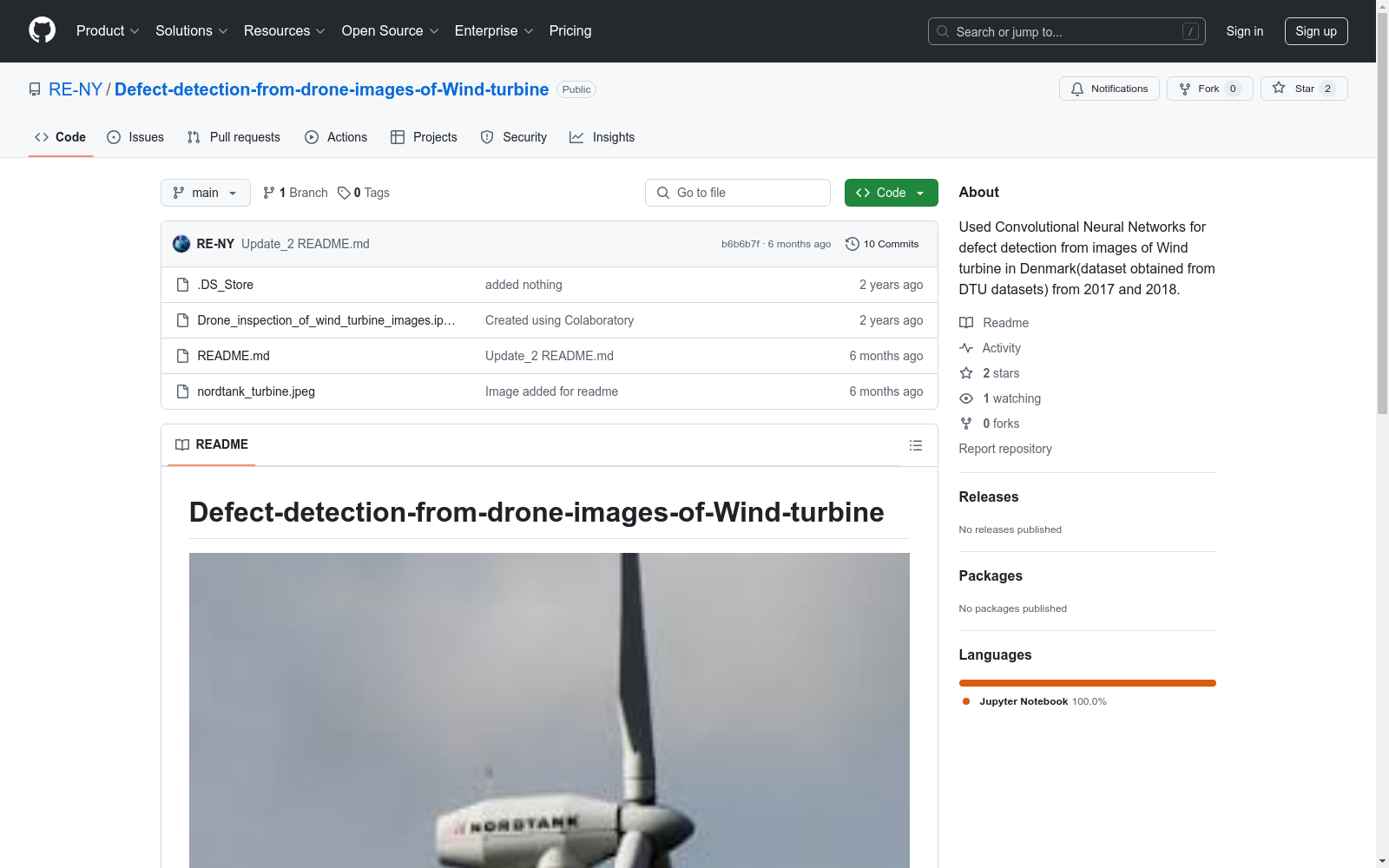1389x868 pixels.
Task: Open the Issues tab
Action: pos(135,137)
